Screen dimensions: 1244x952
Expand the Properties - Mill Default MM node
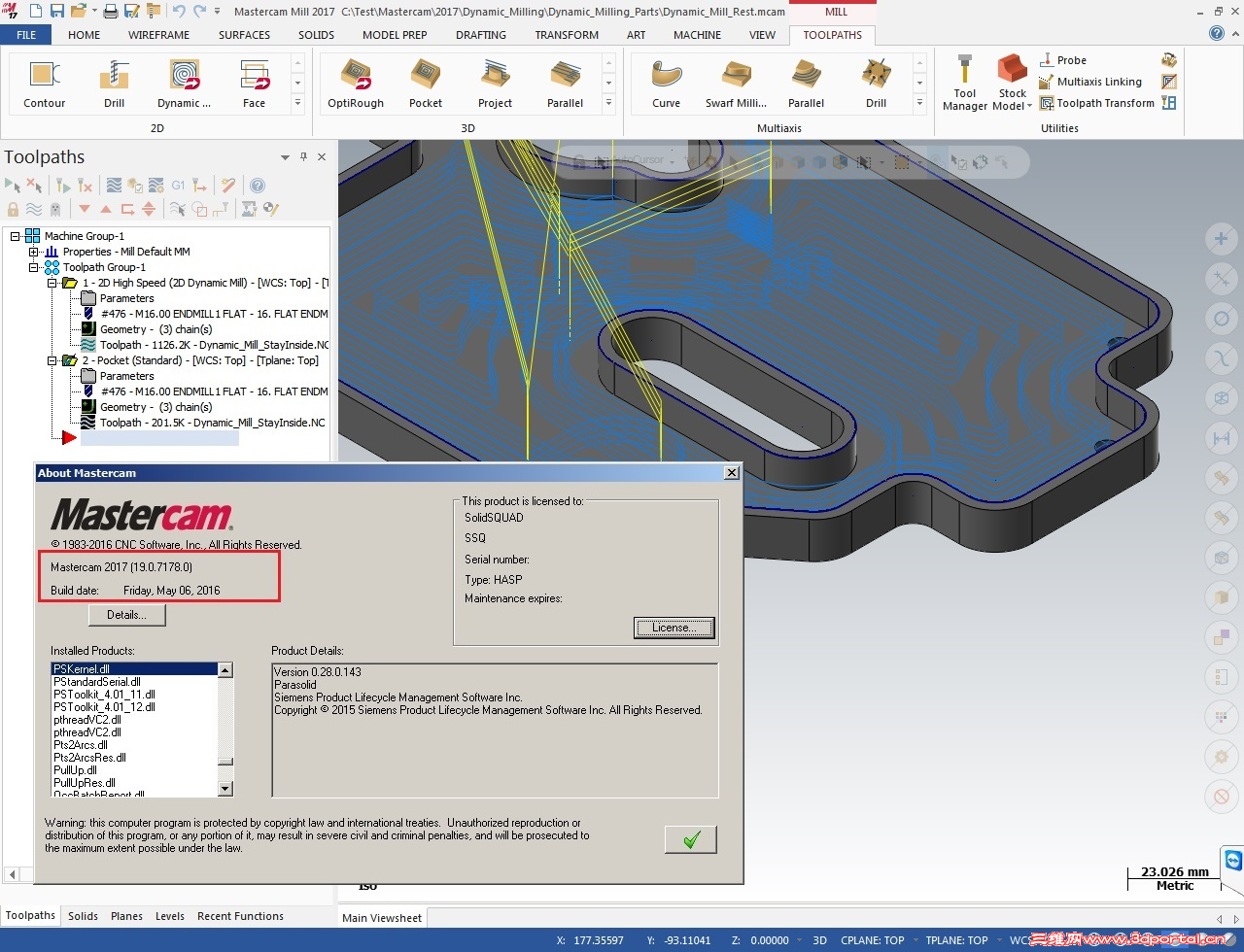point(34,252)
